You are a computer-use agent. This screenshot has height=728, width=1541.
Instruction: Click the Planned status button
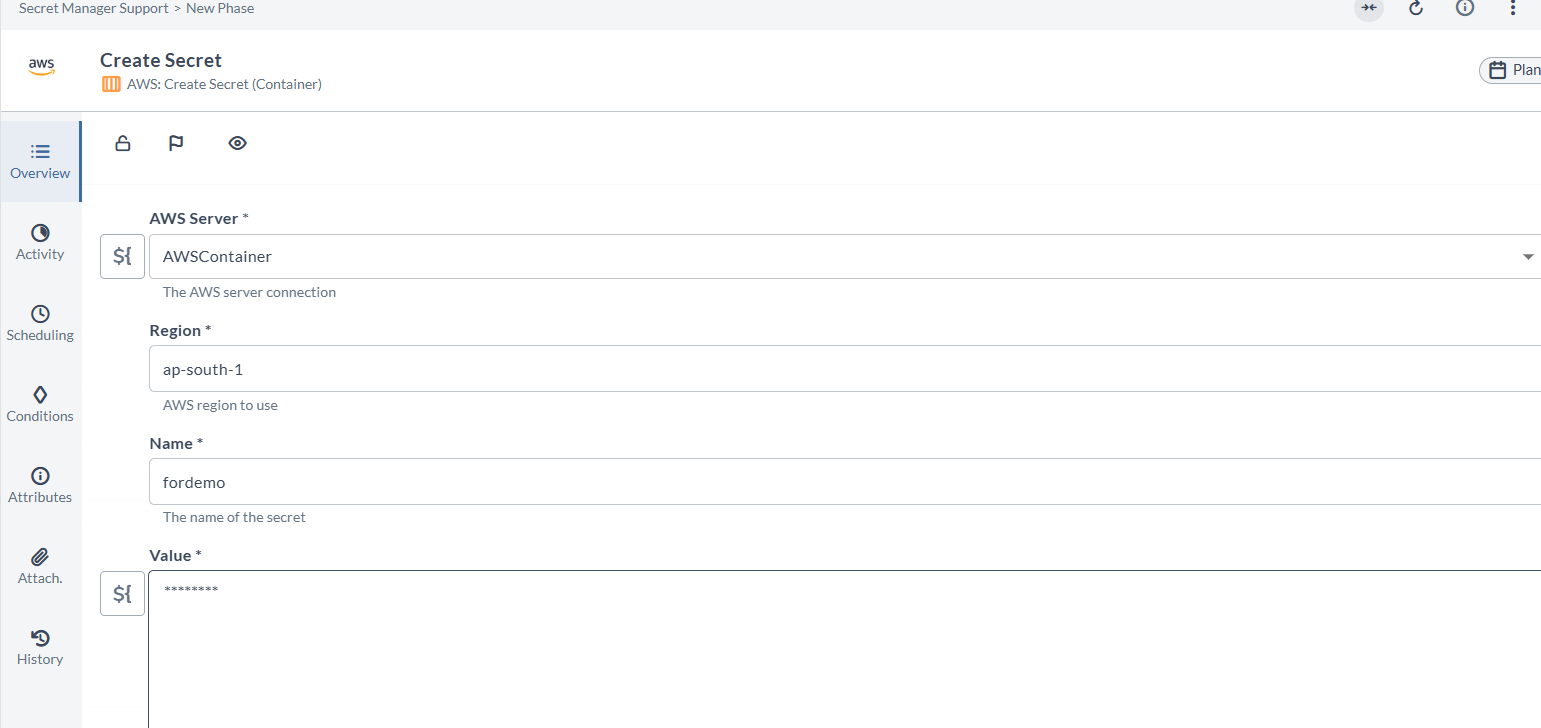pyautogui.click(x=1514, y=70)
